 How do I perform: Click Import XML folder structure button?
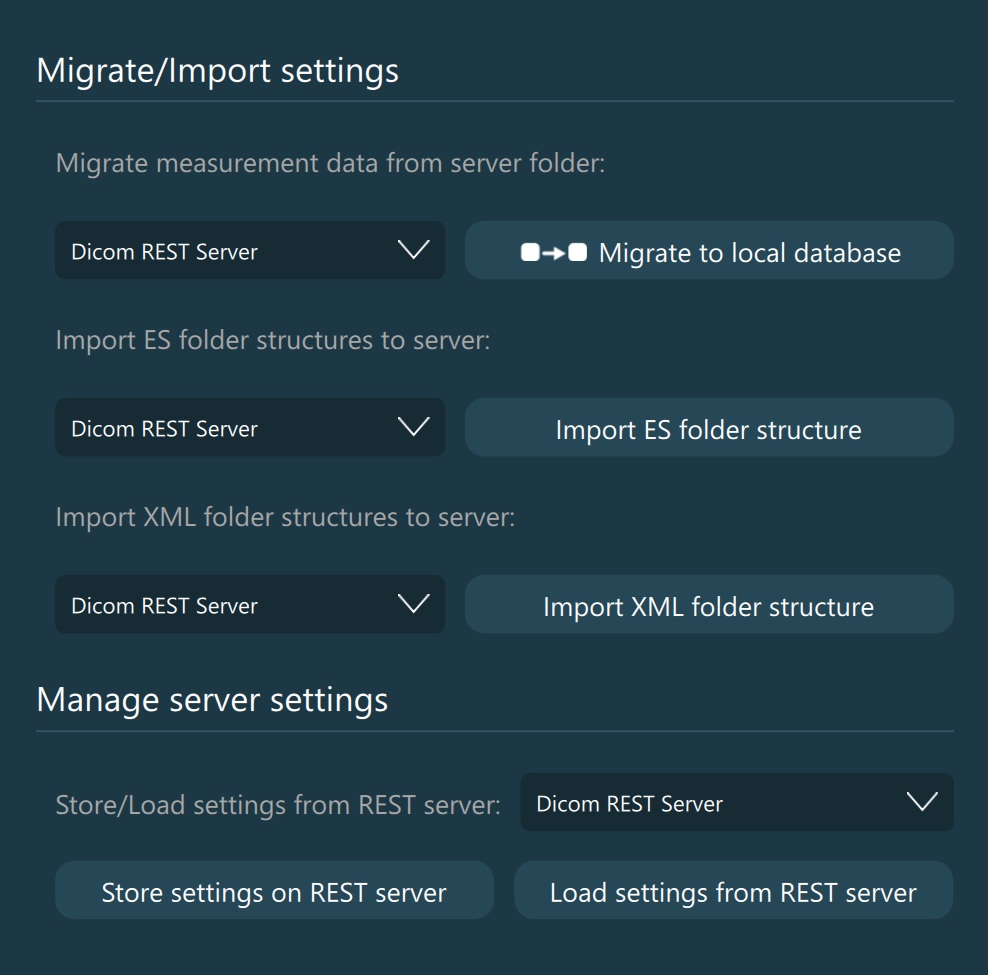[708, 606]
